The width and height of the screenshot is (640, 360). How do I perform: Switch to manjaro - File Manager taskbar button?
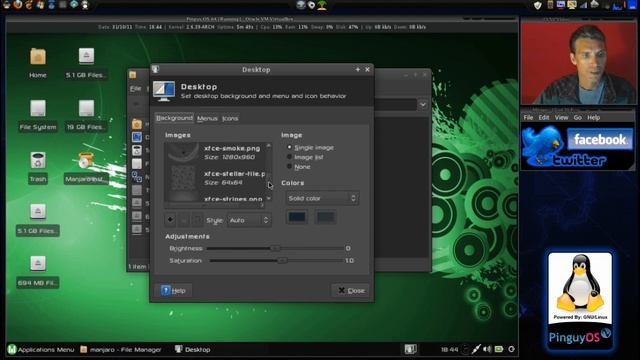tap(121, 349)
